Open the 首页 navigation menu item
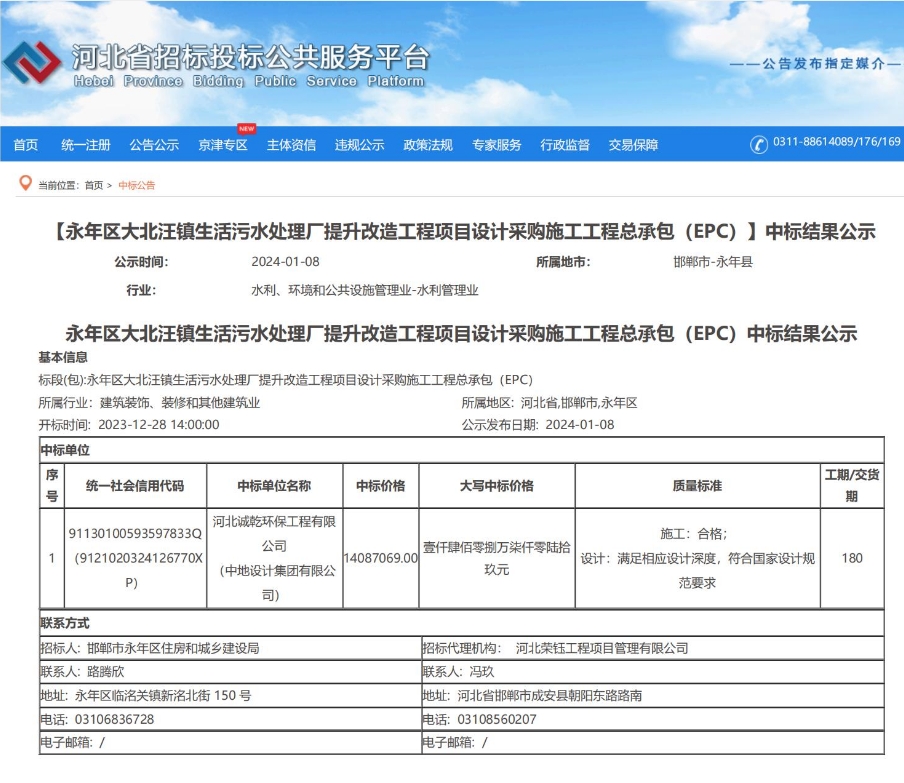Screen dimensions: 904x783 pyautogui.click(x=25, y=145)
